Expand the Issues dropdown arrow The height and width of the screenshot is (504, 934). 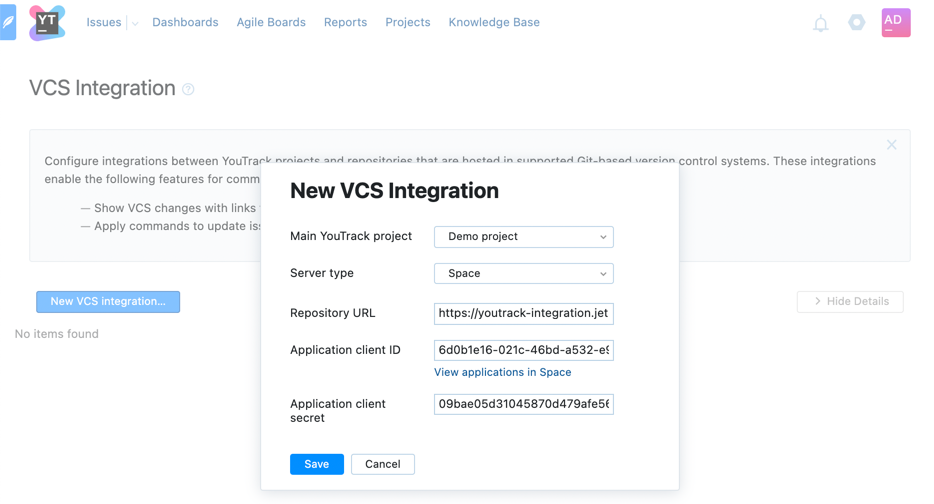(135, 23)
